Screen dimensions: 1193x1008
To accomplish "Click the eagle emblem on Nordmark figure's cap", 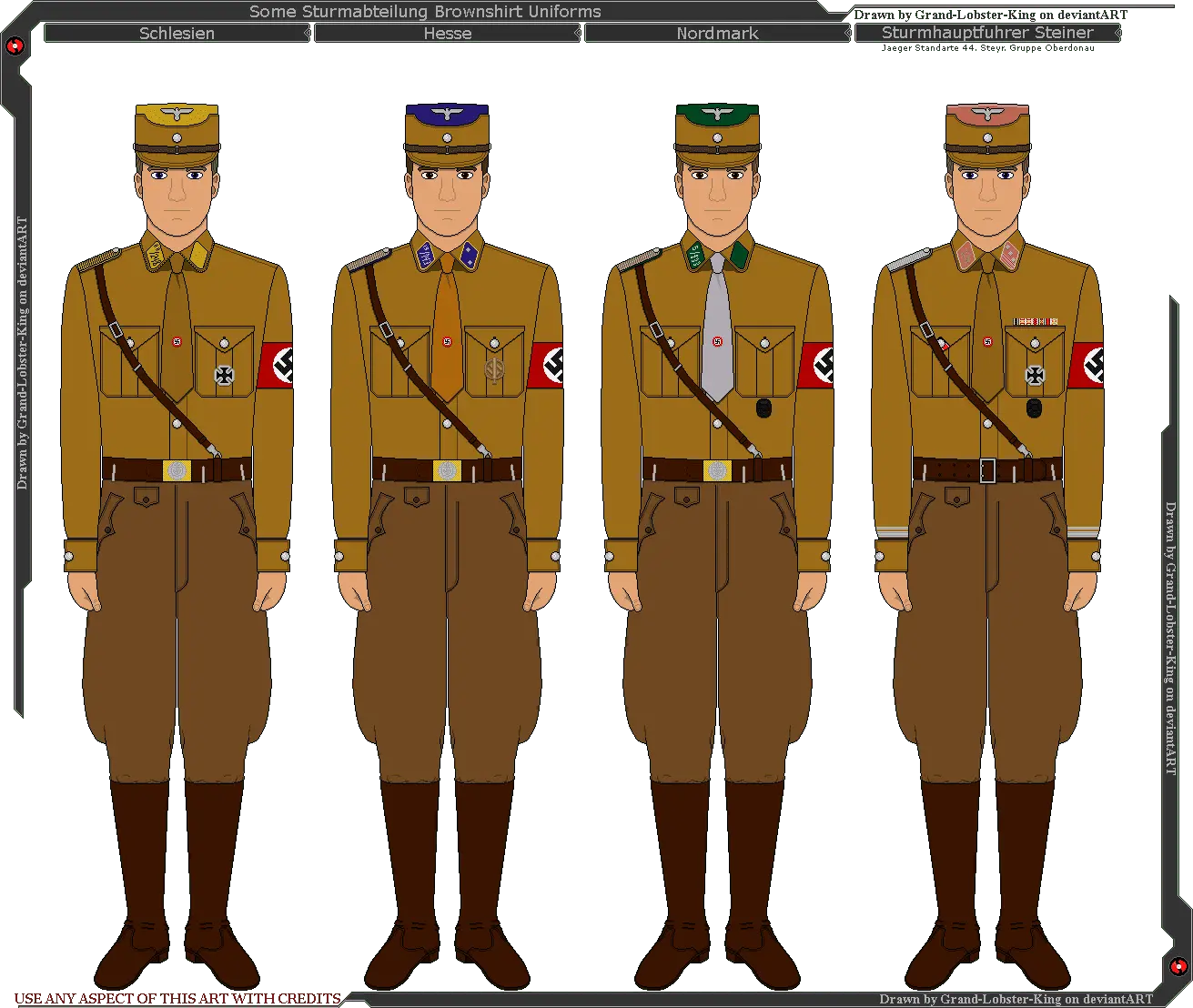I will pos(717,115).
